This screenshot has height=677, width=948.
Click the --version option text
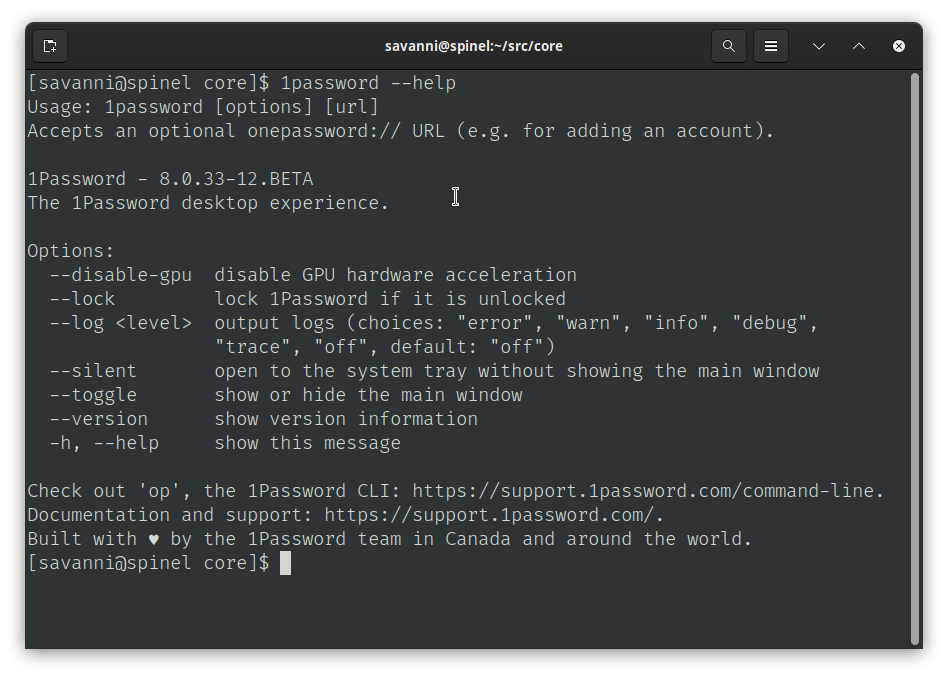pyautogui.click(x=99, y=419)
